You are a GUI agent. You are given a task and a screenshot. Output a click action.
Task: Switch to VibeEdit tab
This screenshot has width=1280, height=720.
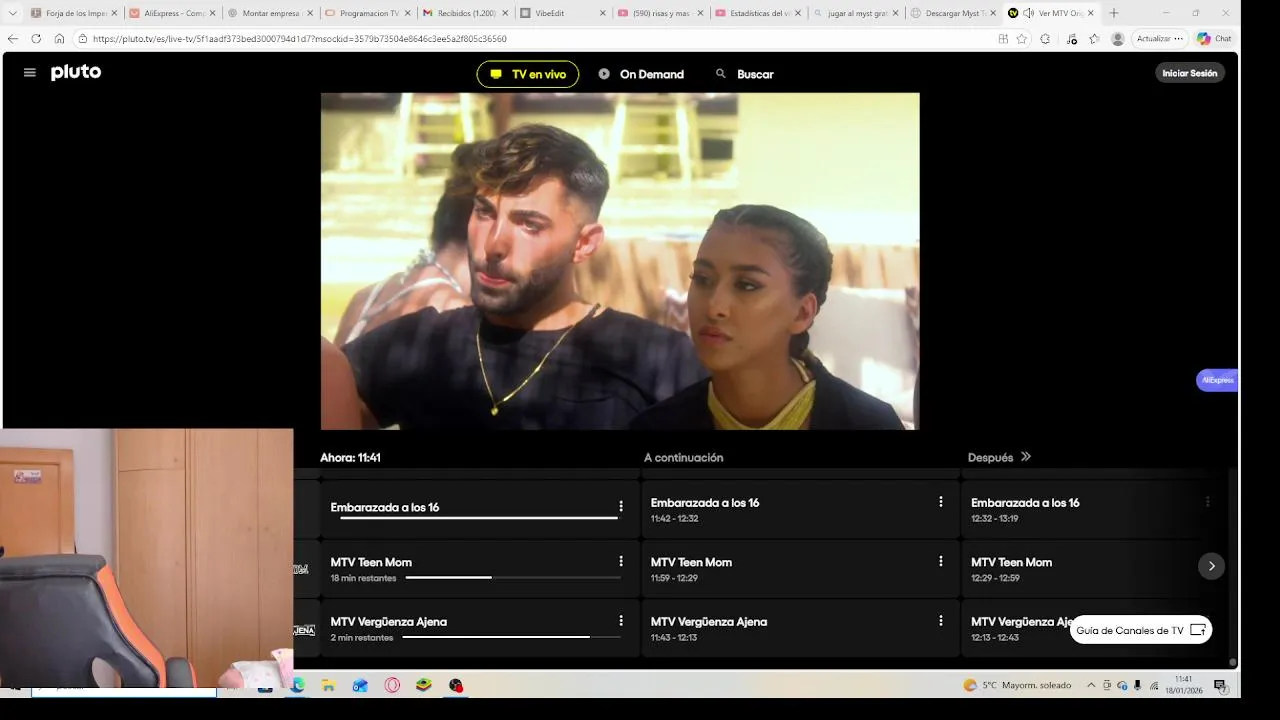(x=564, y=13)
